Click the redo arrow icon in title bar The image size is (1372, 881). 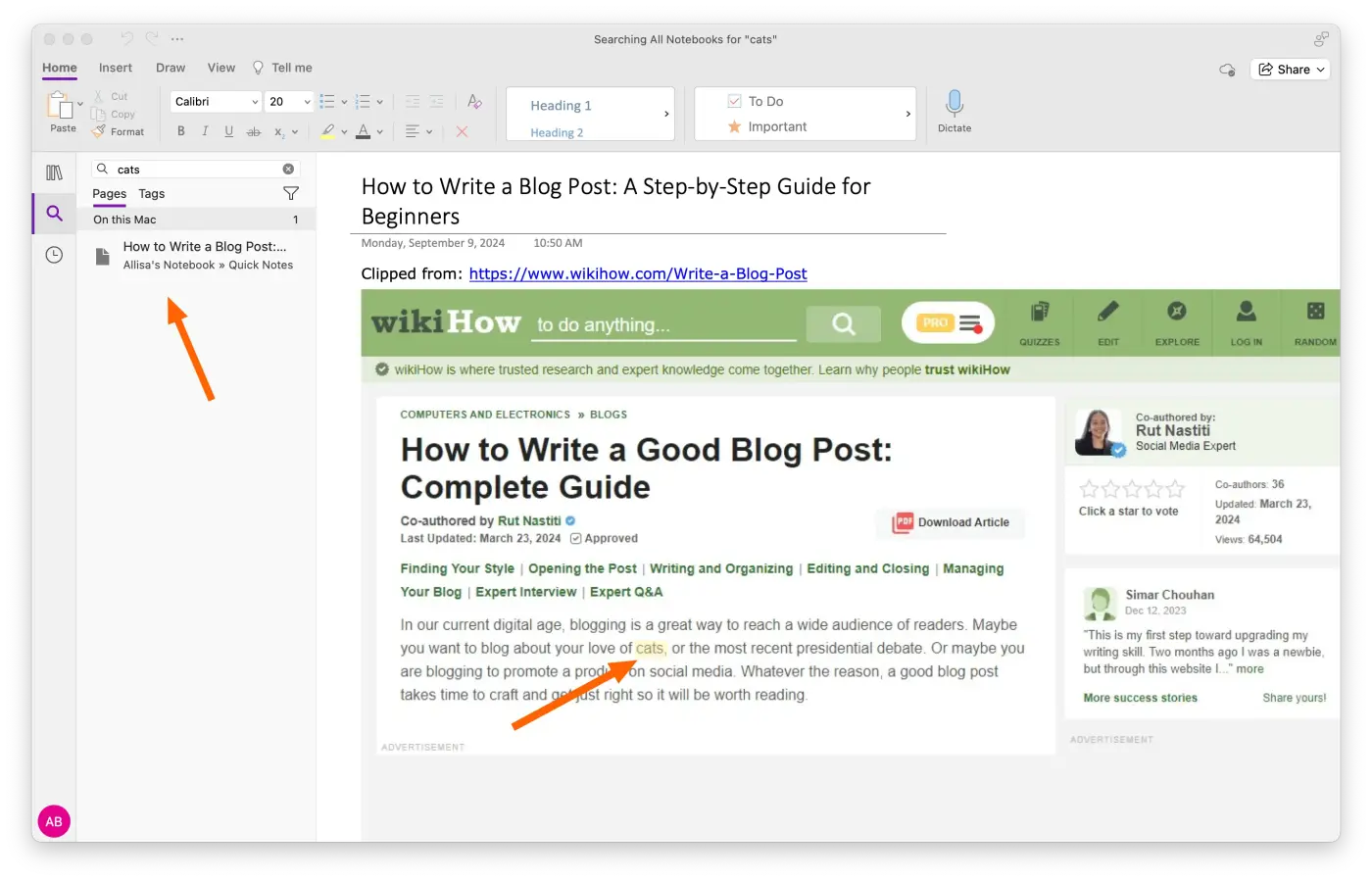point(152,39)
